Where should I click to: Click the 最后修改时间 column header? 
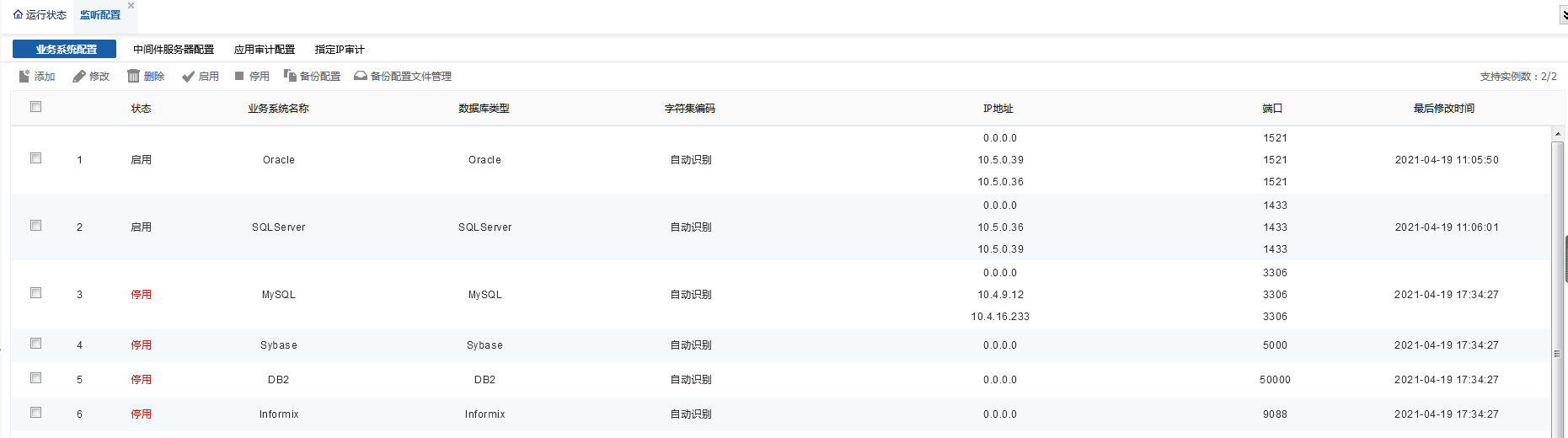point(1444,109)
